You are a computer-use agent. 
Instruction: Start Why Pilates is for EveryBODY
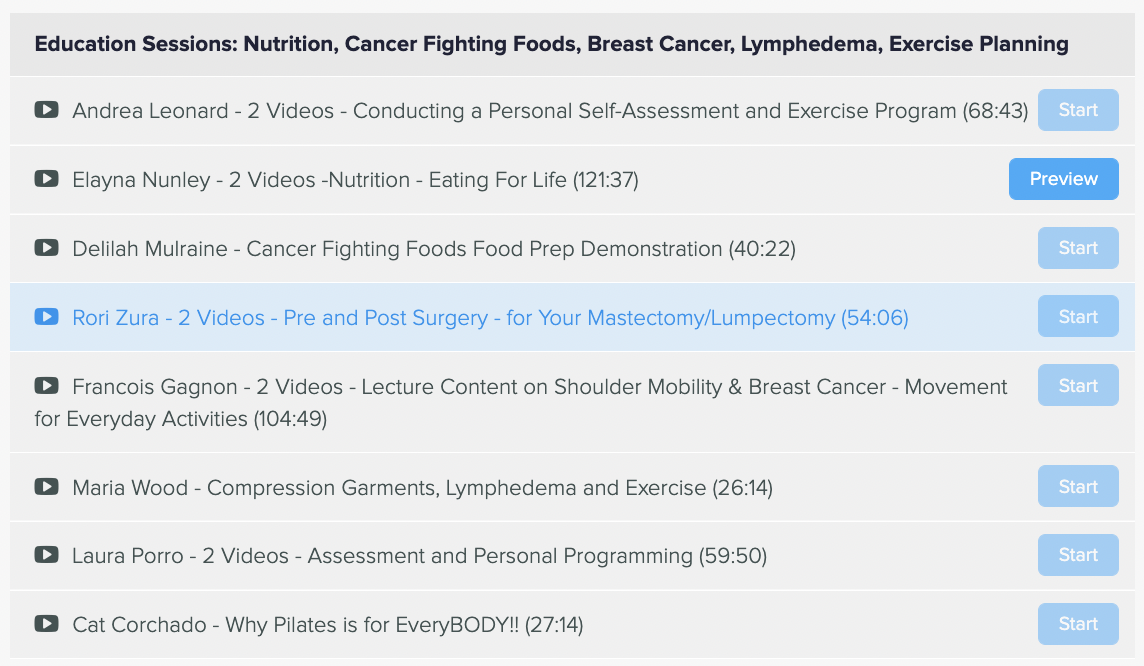1077,624
